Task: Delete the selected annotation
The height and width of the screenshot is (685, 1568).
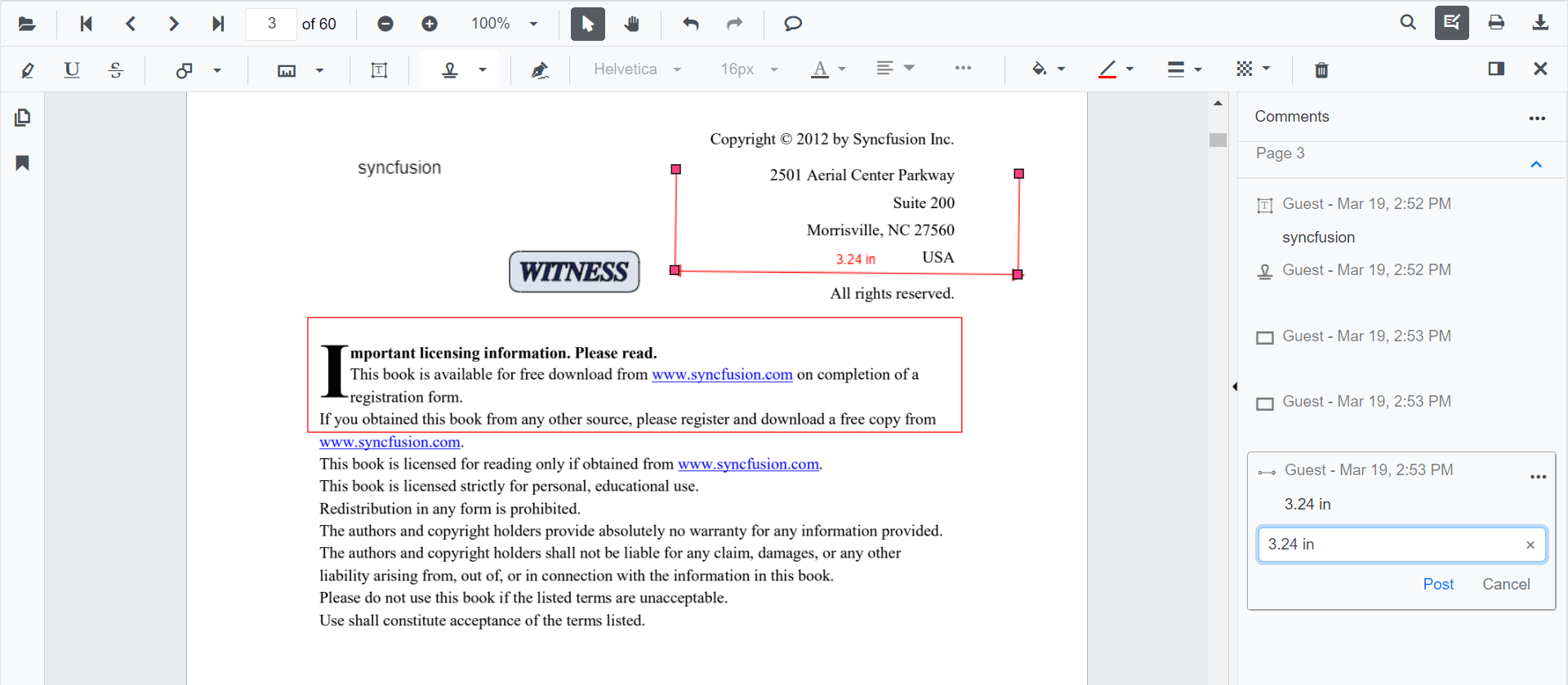Action: click(1321, 70)
